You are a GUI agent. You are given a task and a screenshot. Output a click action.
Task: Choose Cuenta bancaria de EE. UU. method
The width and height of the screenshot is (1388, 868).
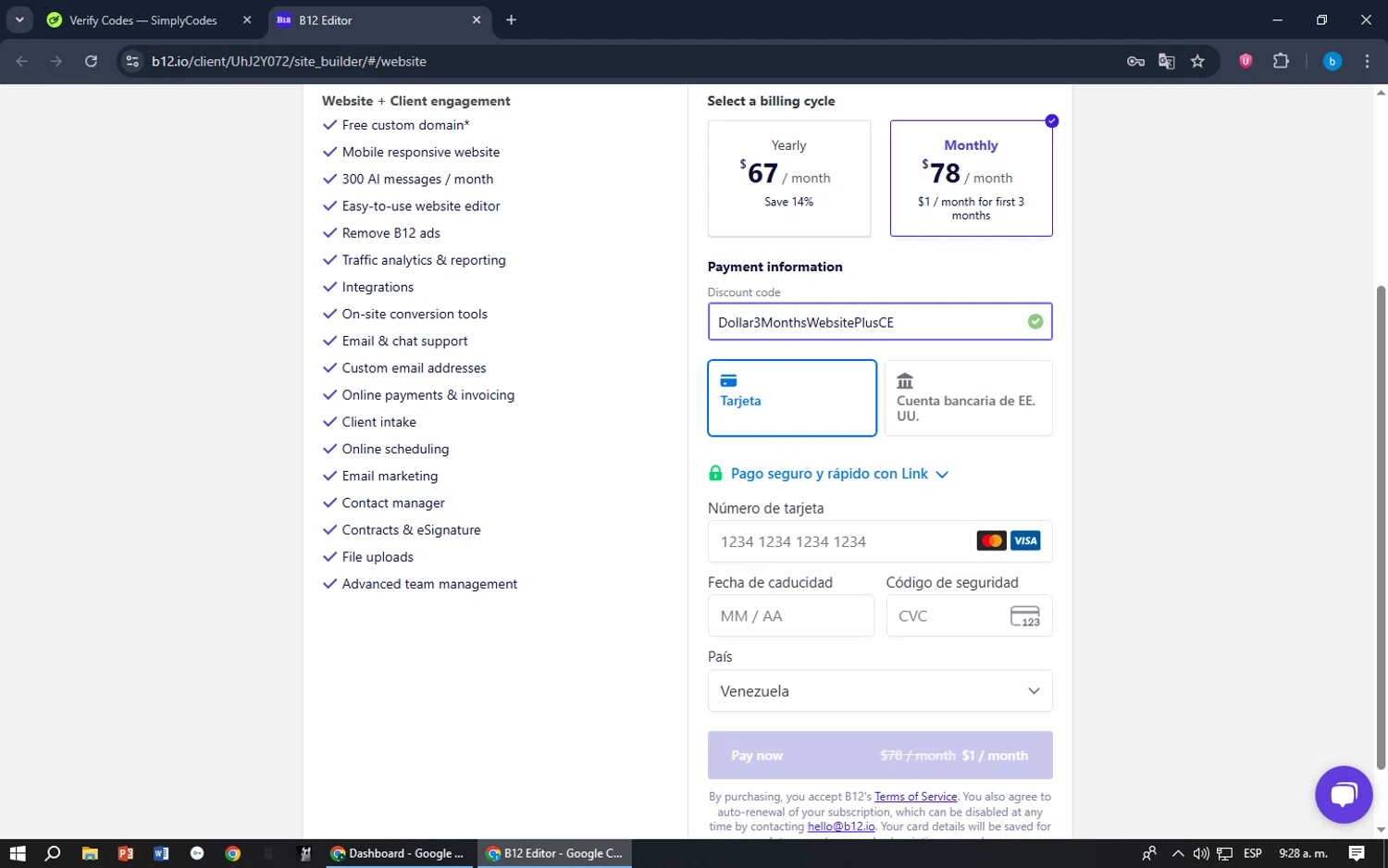click(x=968, y=398)
